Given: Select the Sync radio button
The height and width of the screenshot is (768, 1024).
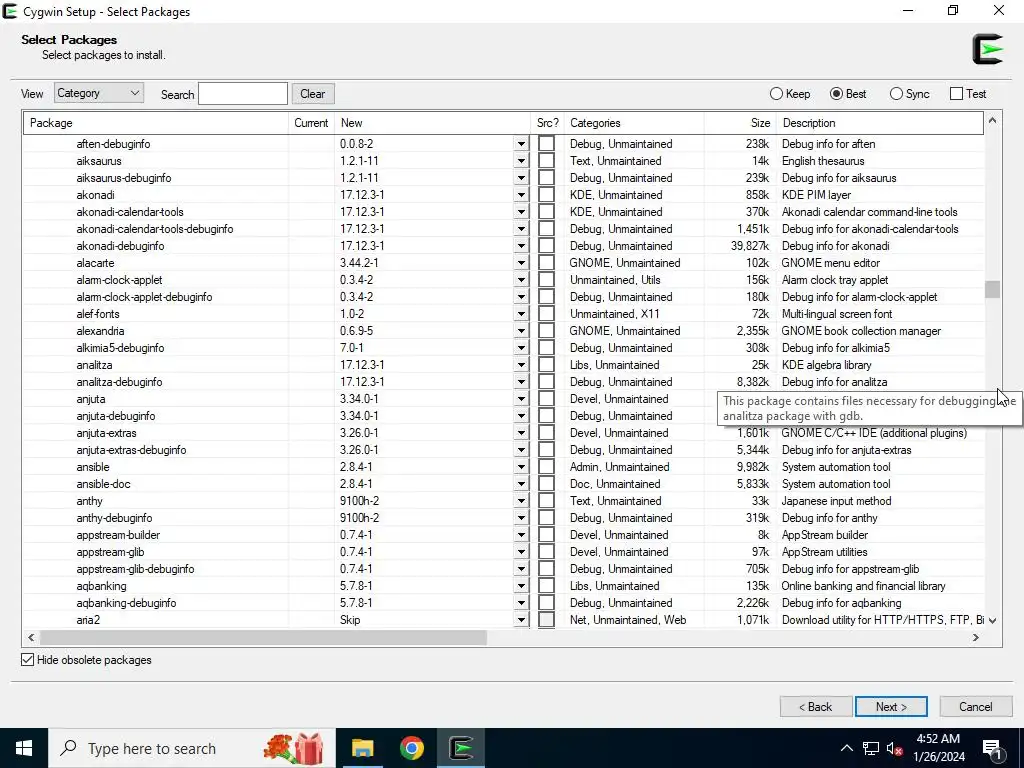Looking at the screenshot, I should 896,94.
